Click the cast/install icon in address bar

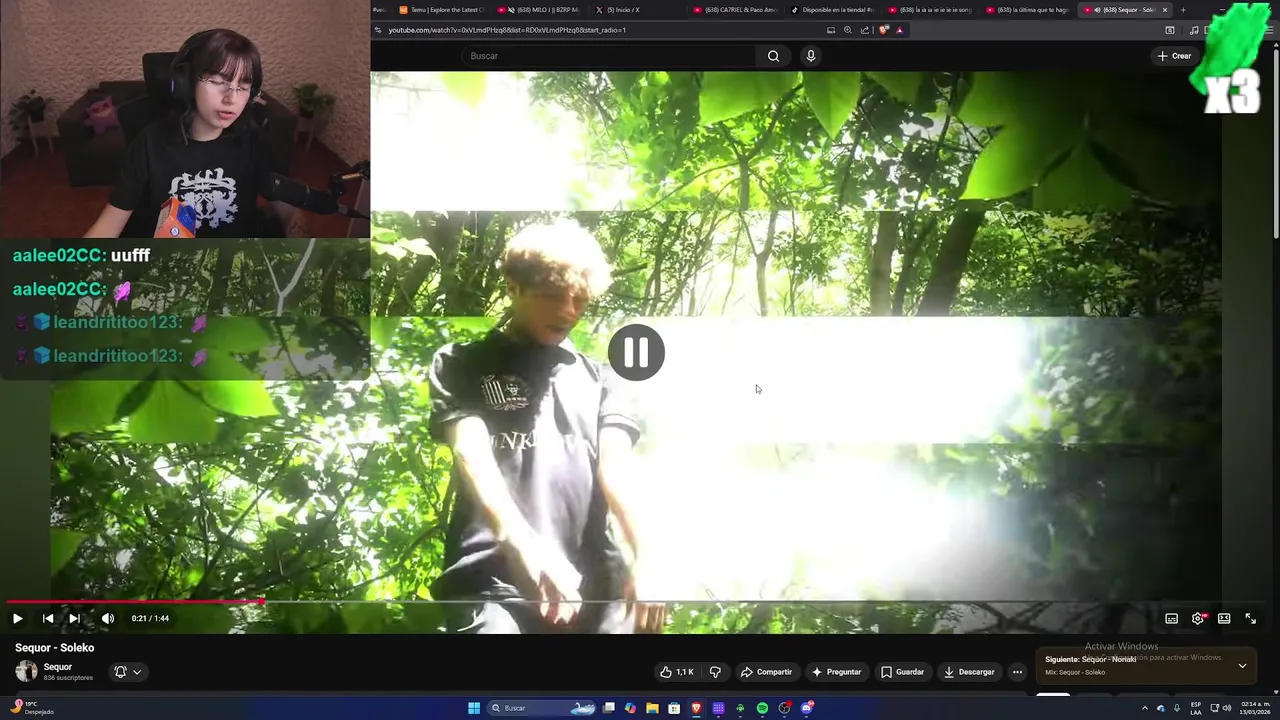830,30
